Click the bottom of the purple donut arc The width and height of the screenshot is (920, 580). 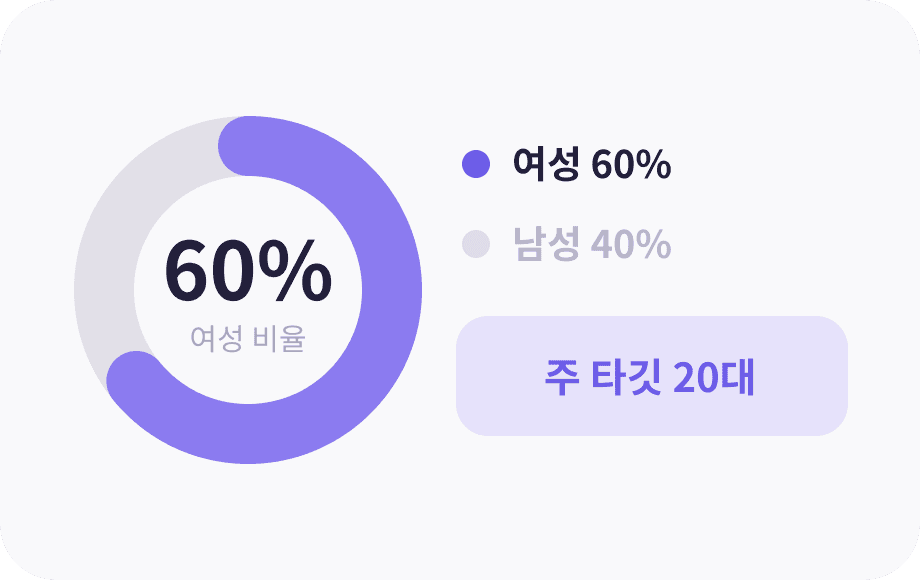tap(248, 434)
